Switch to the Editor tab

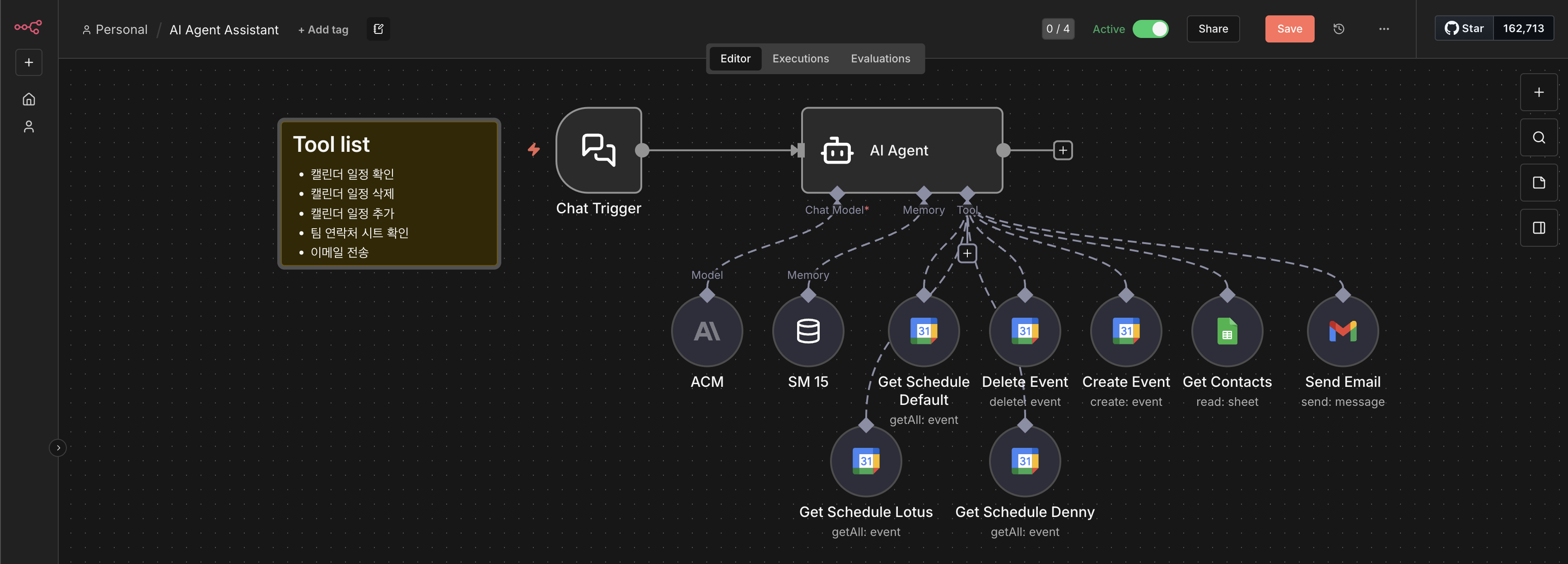pyautogui.click(x=735, y=58)
